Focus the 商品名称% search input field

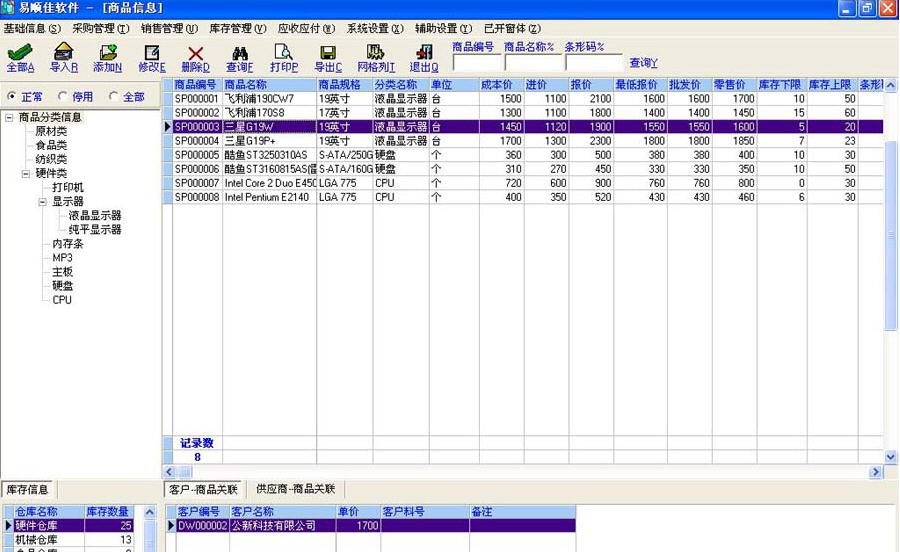click(533, 62)
